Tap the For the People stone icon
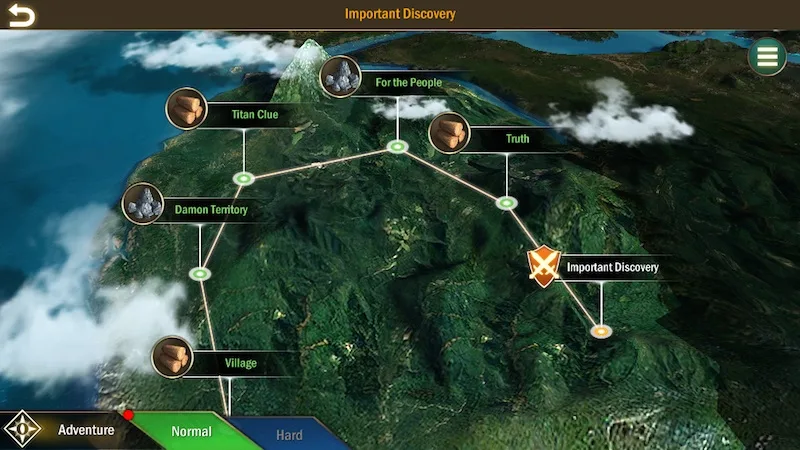This screenshot has height=450, width=800. (340, 77)
